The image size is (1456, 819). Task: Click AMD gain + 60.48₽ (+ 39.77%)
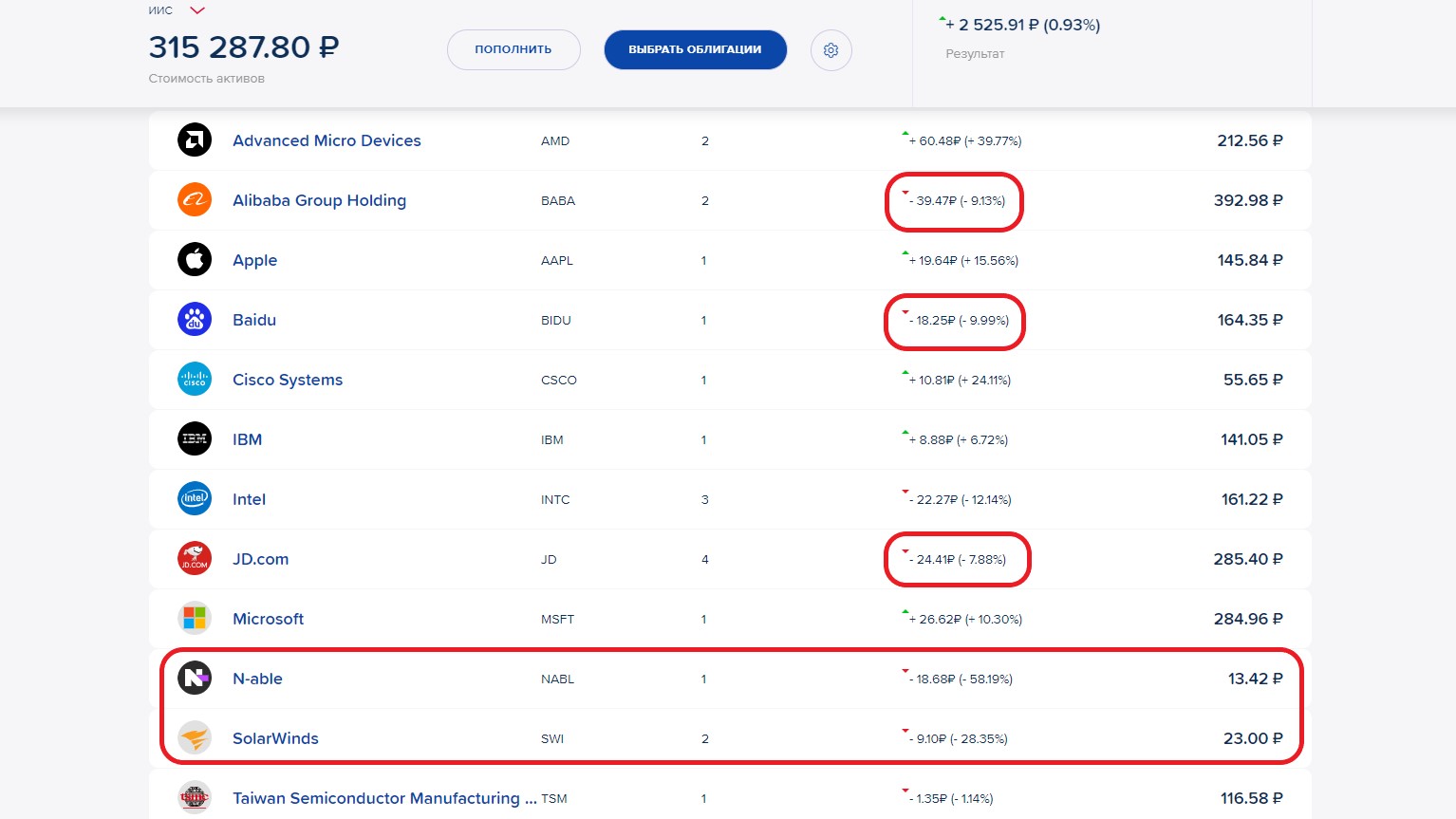click(x=964, y=141)
